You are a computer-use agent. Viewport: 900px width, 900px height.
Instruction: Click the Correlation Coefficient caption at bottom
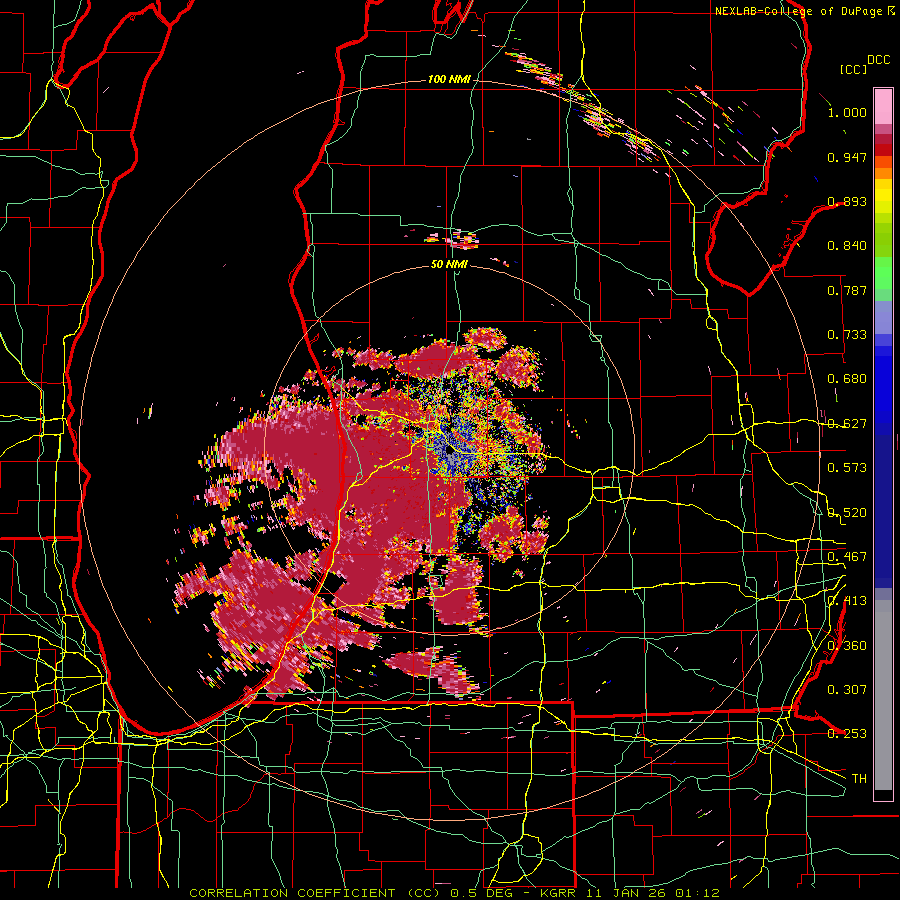point(455,893)
